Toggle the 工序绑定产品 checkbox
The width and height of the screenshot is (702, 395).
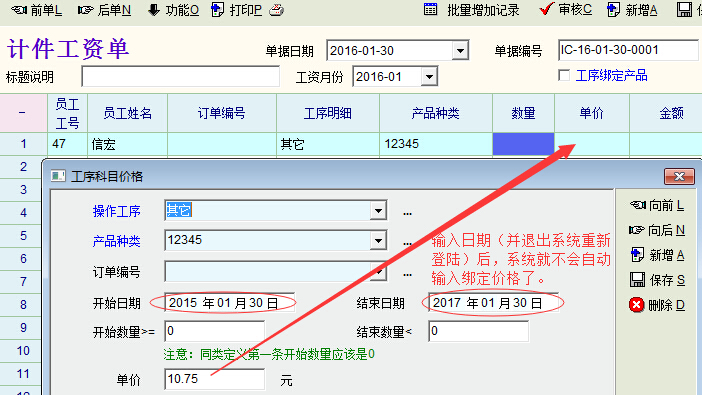click(564, 75)
